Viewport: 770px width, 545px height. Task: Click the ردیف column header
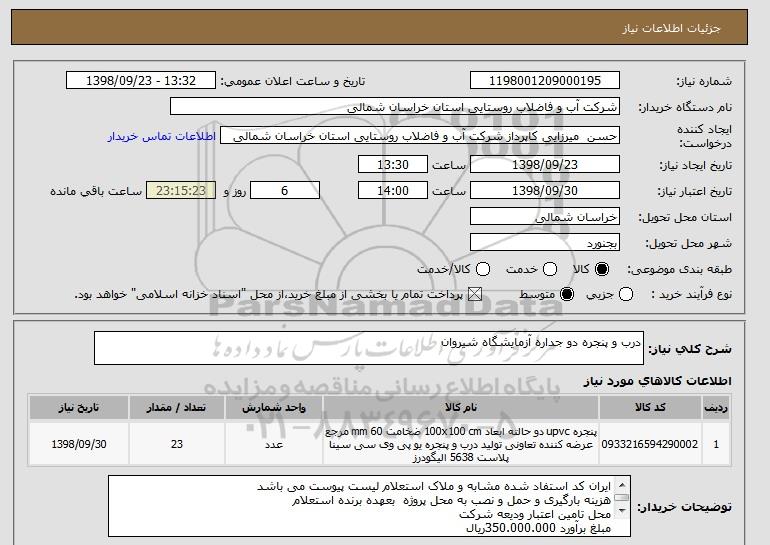pos(716,408)
